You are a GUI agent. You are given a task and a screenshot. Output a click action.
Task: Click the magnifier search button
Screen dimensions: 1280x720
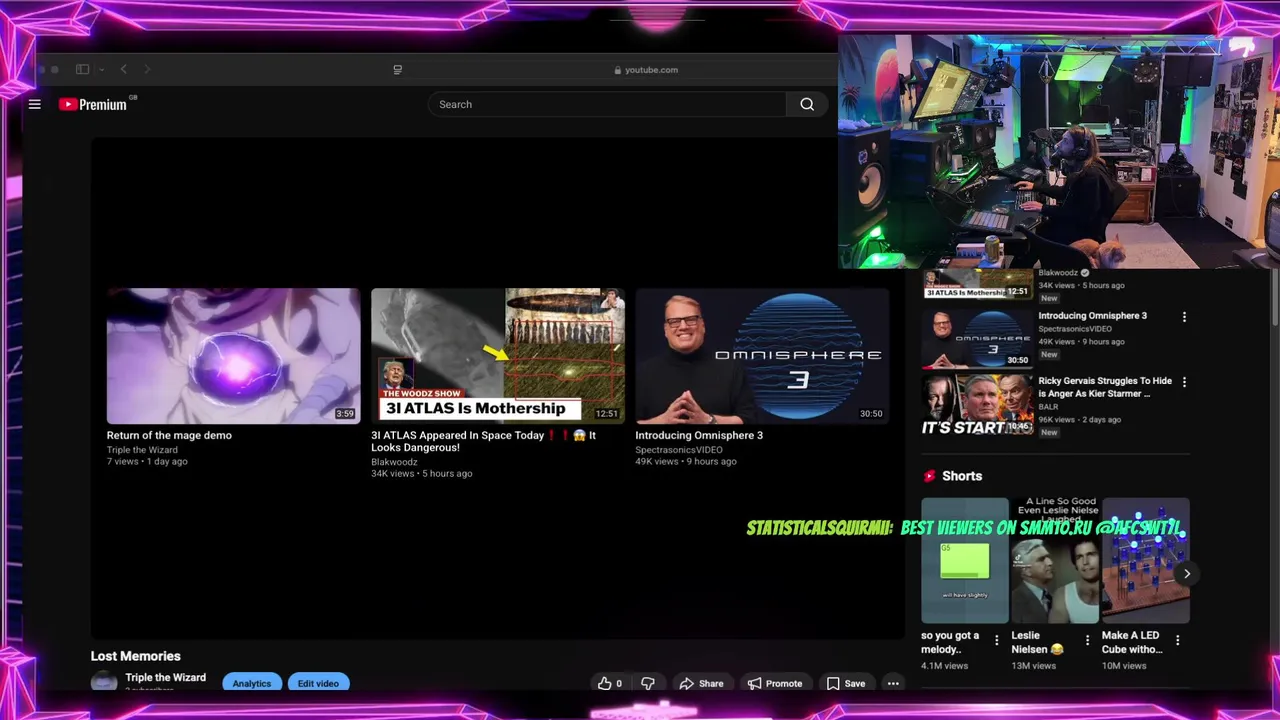click(x=807, y=104)
